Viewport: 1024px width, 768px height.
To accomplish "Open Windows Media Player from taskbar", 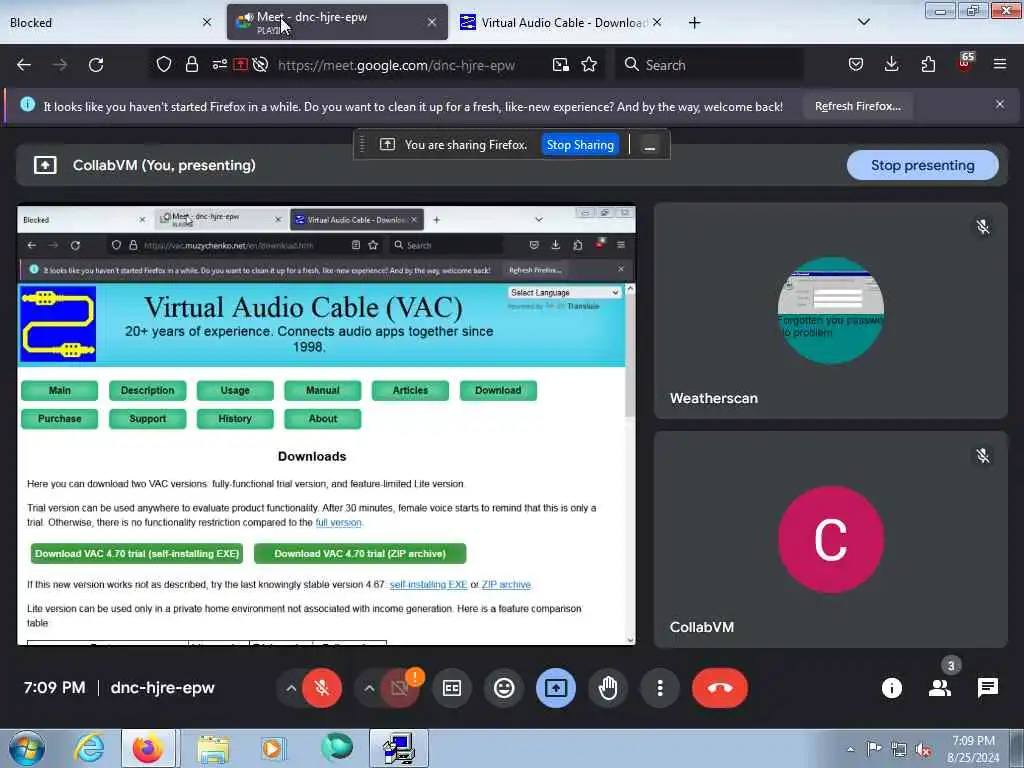I will (273, 748).
